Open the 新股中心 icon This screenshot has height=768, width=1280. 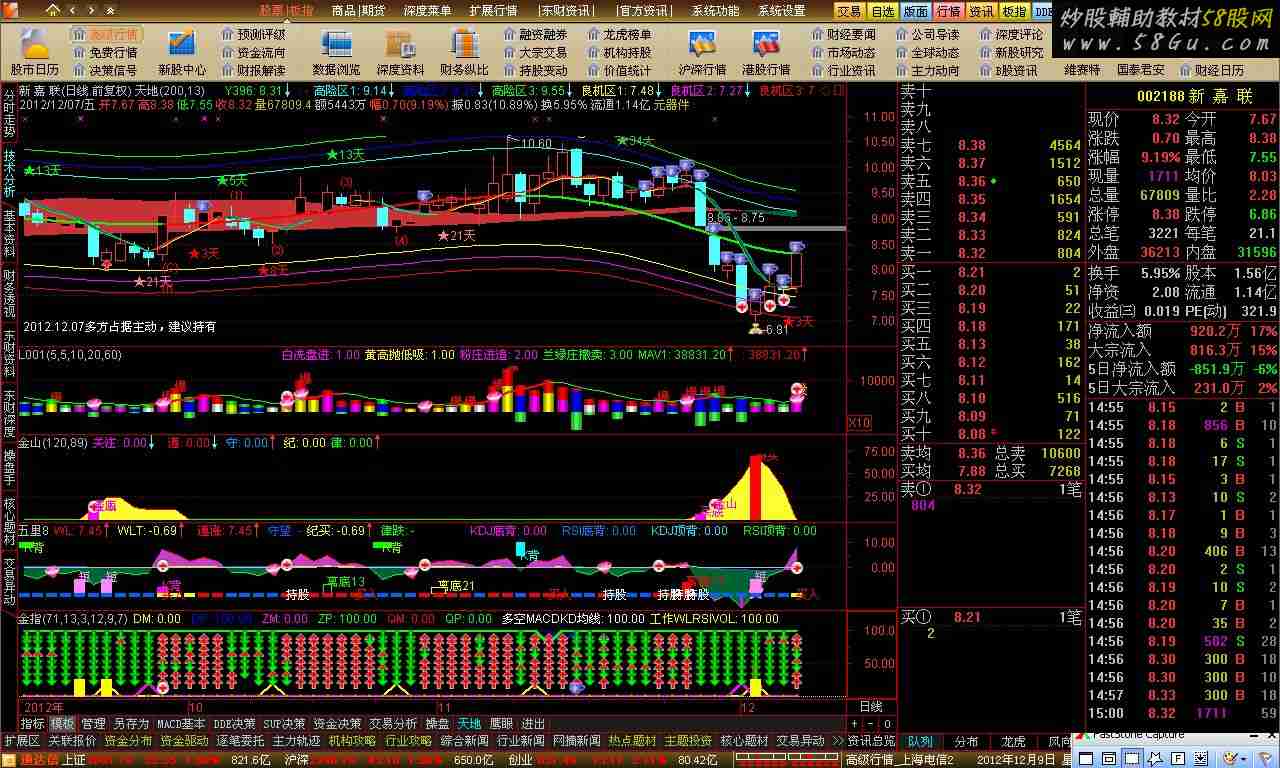[180, 44]
